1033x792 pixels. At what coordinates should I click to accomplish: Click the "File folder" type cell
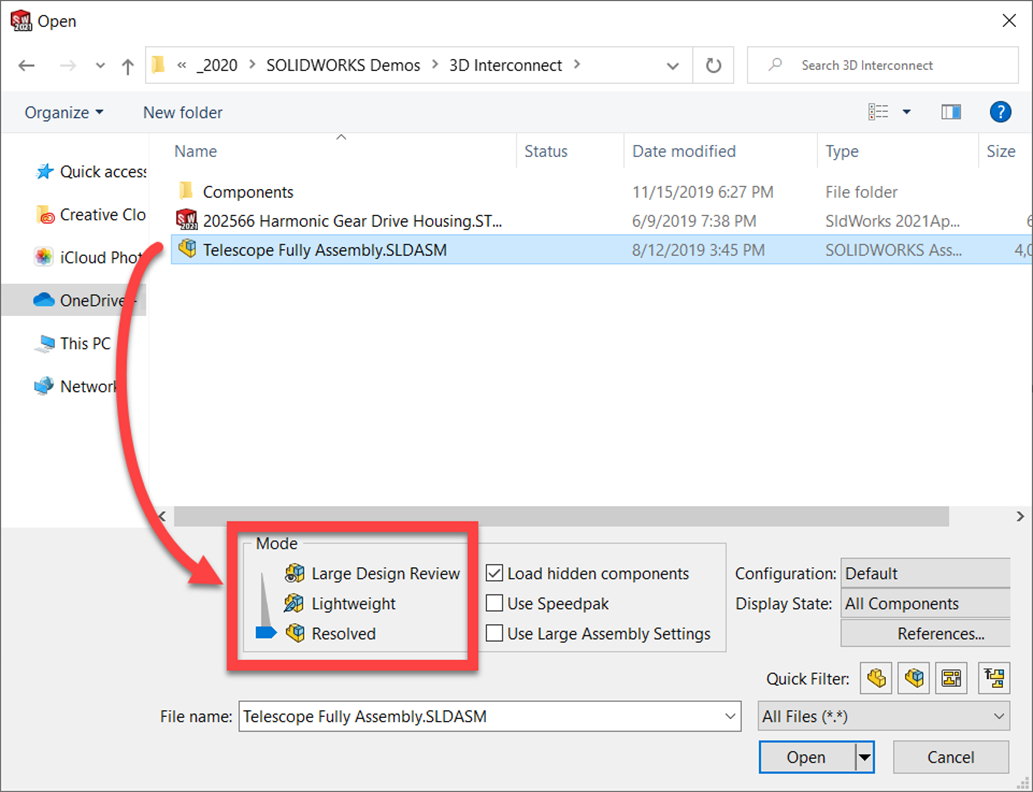(x=861, y=192)
